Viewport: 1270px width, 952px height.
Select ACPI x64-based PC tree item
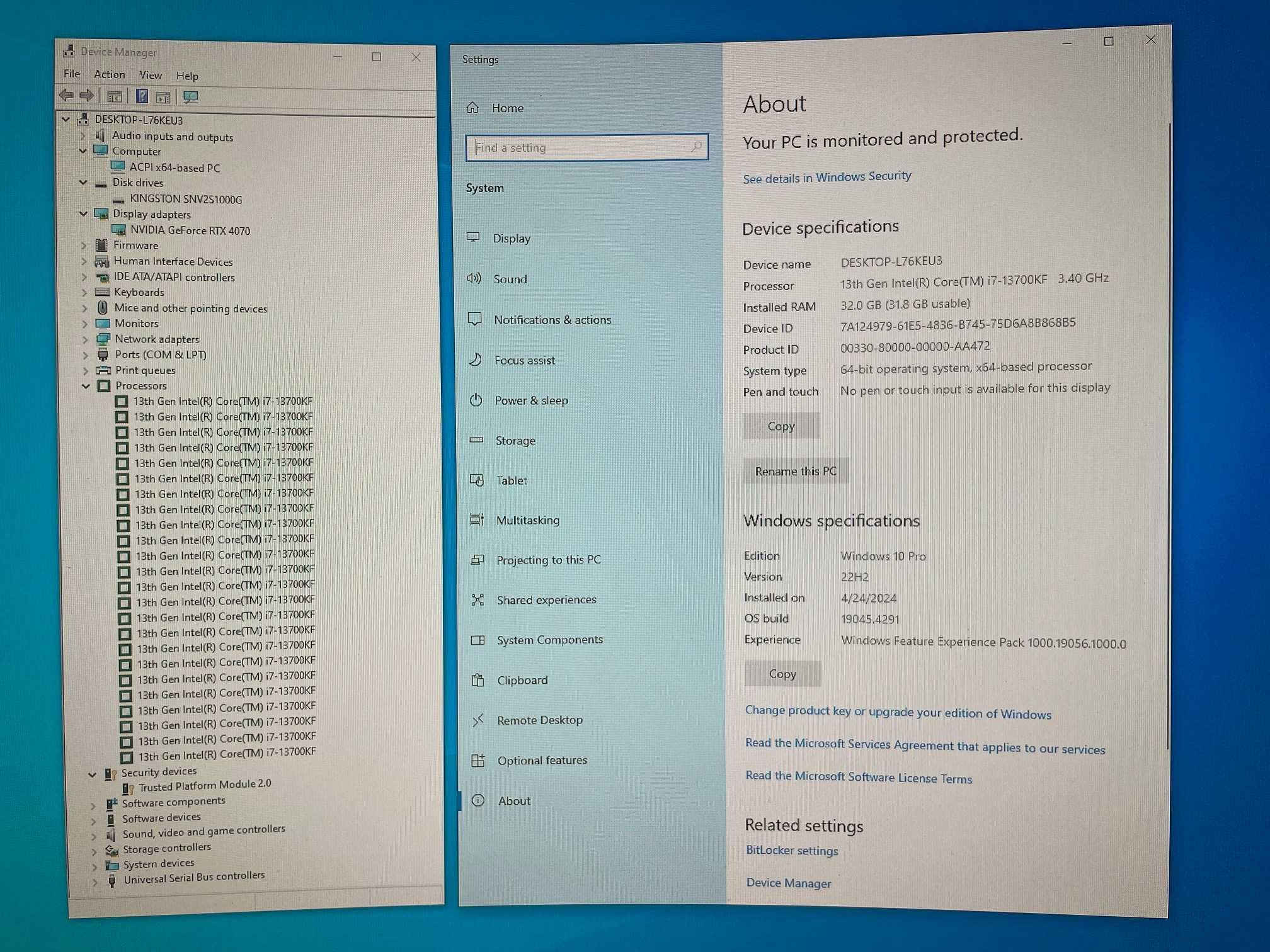(x=174, y=167)
